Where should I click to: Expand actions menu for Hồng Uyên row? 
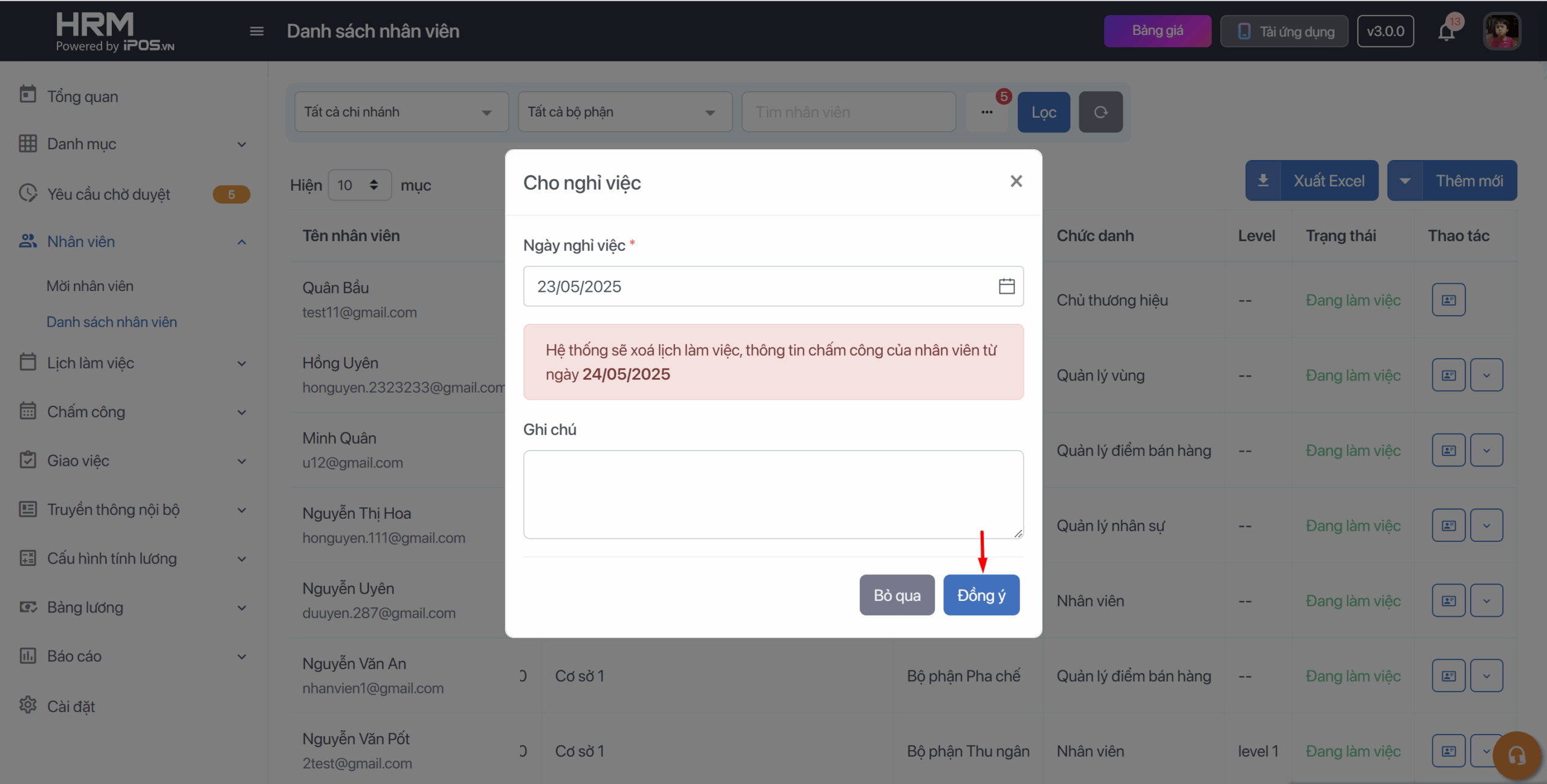coord(1486,375)
